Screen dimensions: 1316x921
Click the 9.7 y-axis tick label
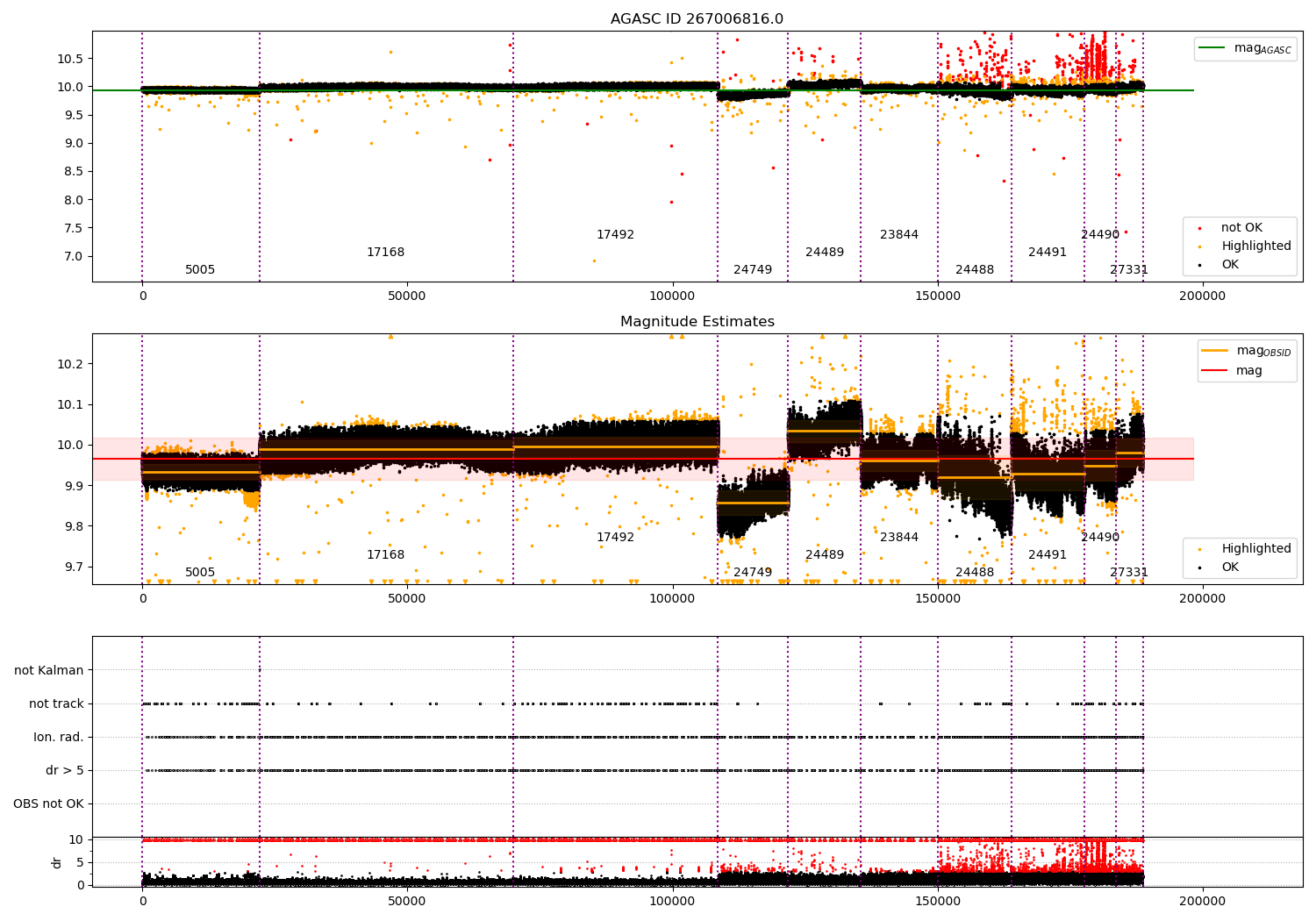(x=74, y=567)
